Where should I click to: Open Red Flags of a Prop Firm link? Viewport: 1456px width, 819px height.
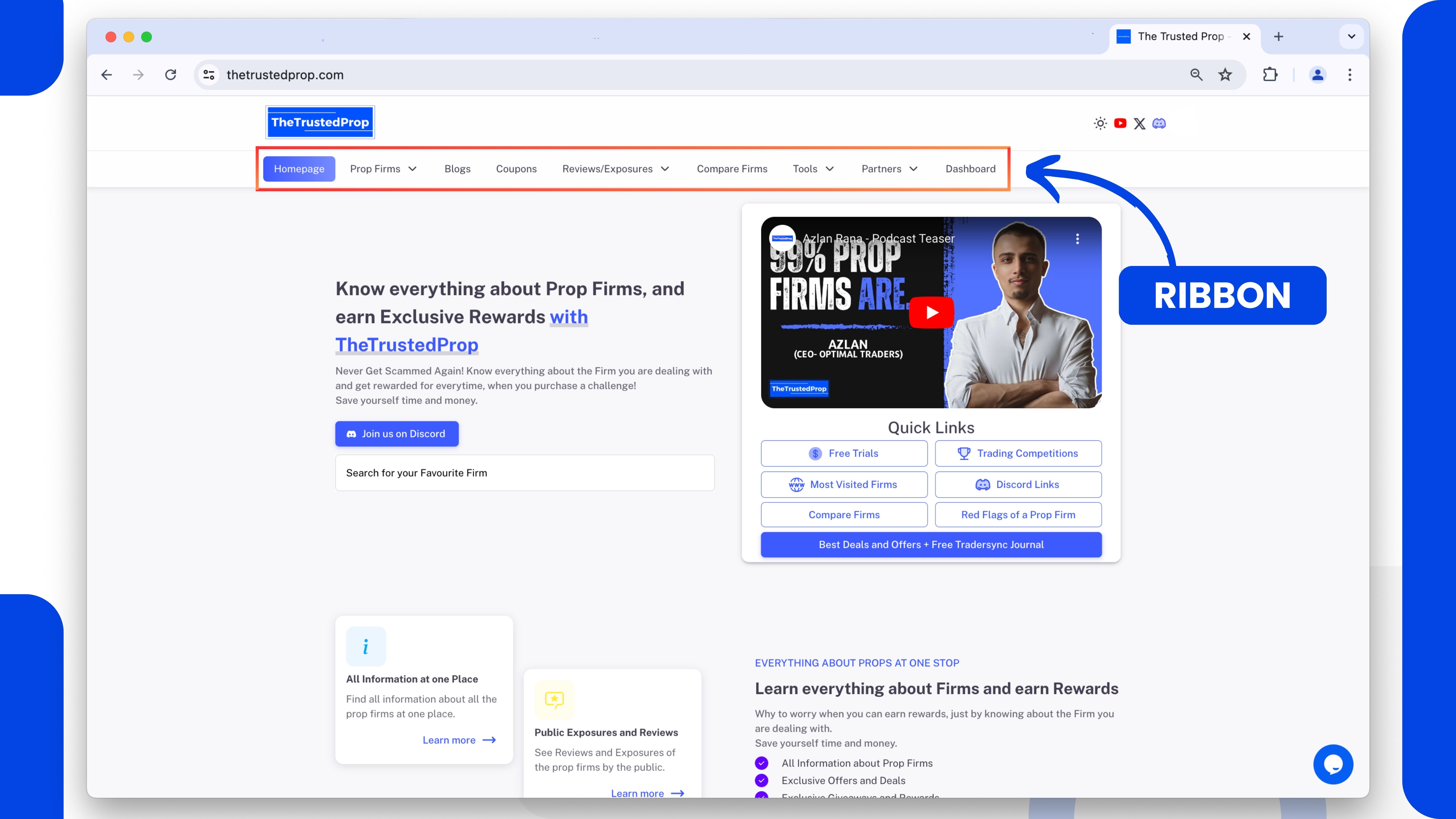[1018, 515]
